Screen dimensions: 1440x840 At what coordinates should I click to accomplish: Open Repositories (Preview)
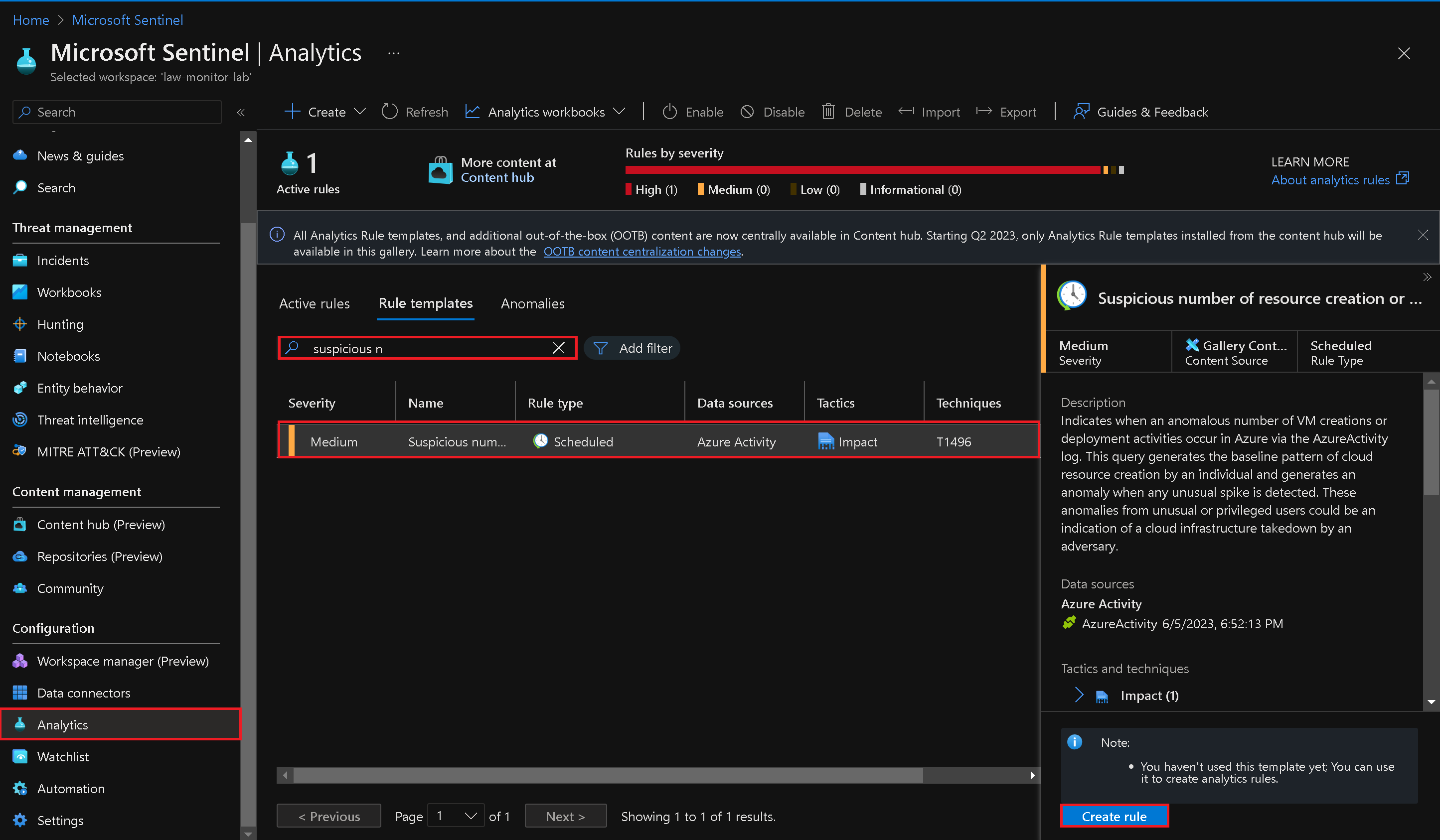[x=99, y=557]
